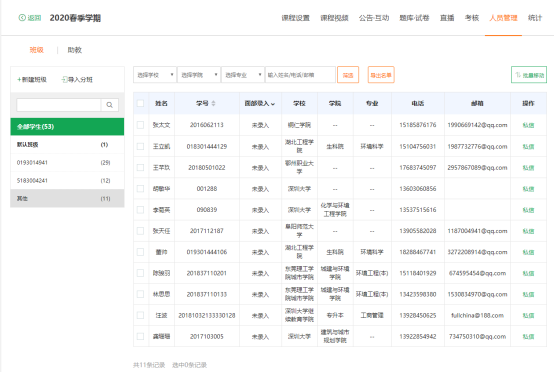Click the name/phone/email search input field
Viewport: 554px width, 373px height.
coord(300,75)
